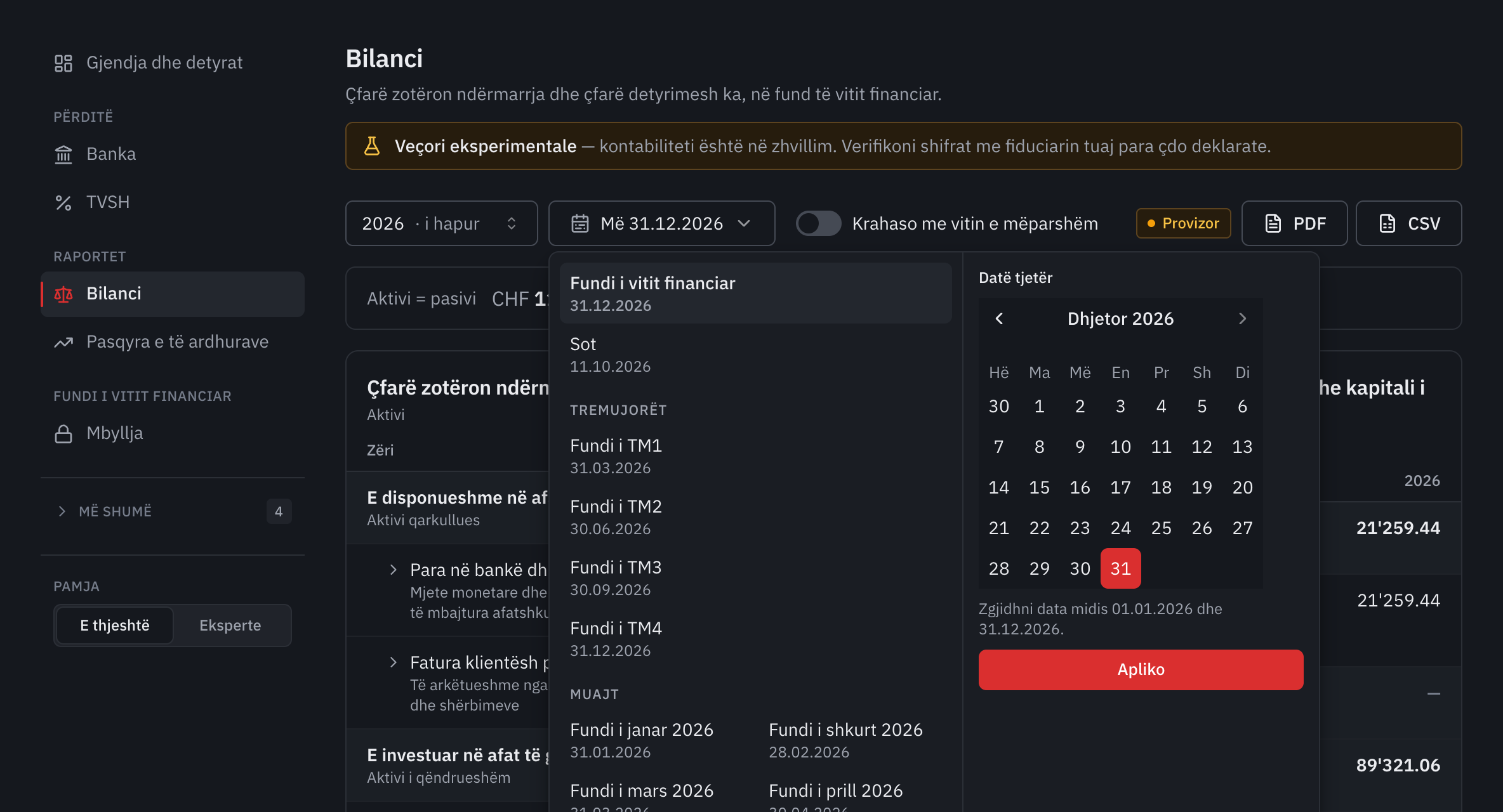Switch view to Eksperte
1503x812 pixels.
point(230,625)
